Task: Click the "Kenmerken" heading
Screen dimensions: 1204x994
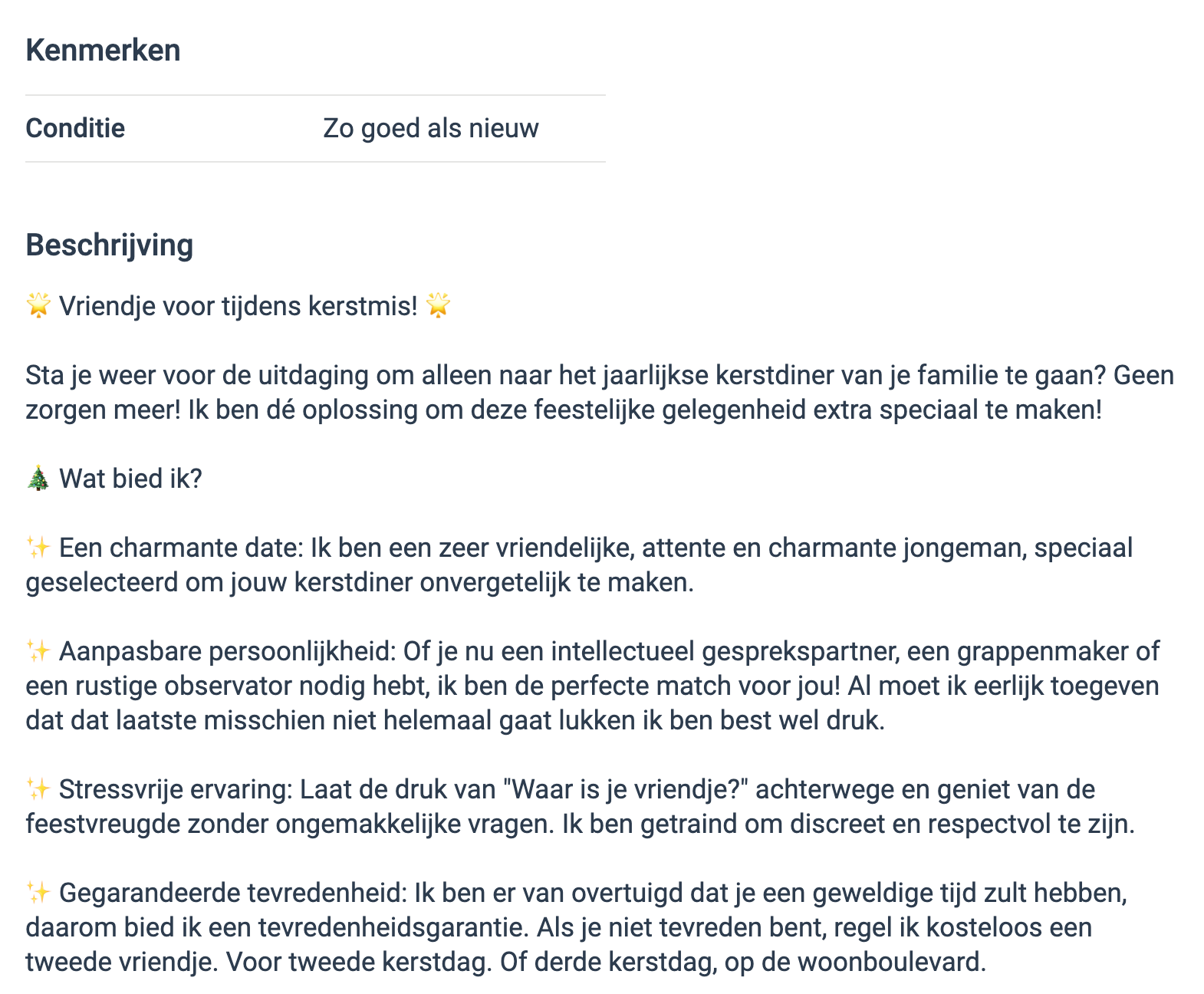Action: point(103,51)
